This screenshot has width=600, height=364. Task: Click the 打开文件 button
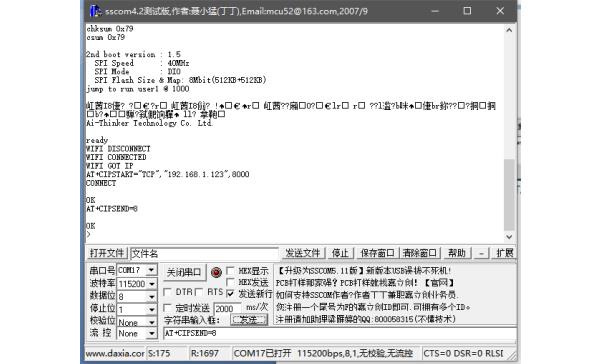click(107, 253)
